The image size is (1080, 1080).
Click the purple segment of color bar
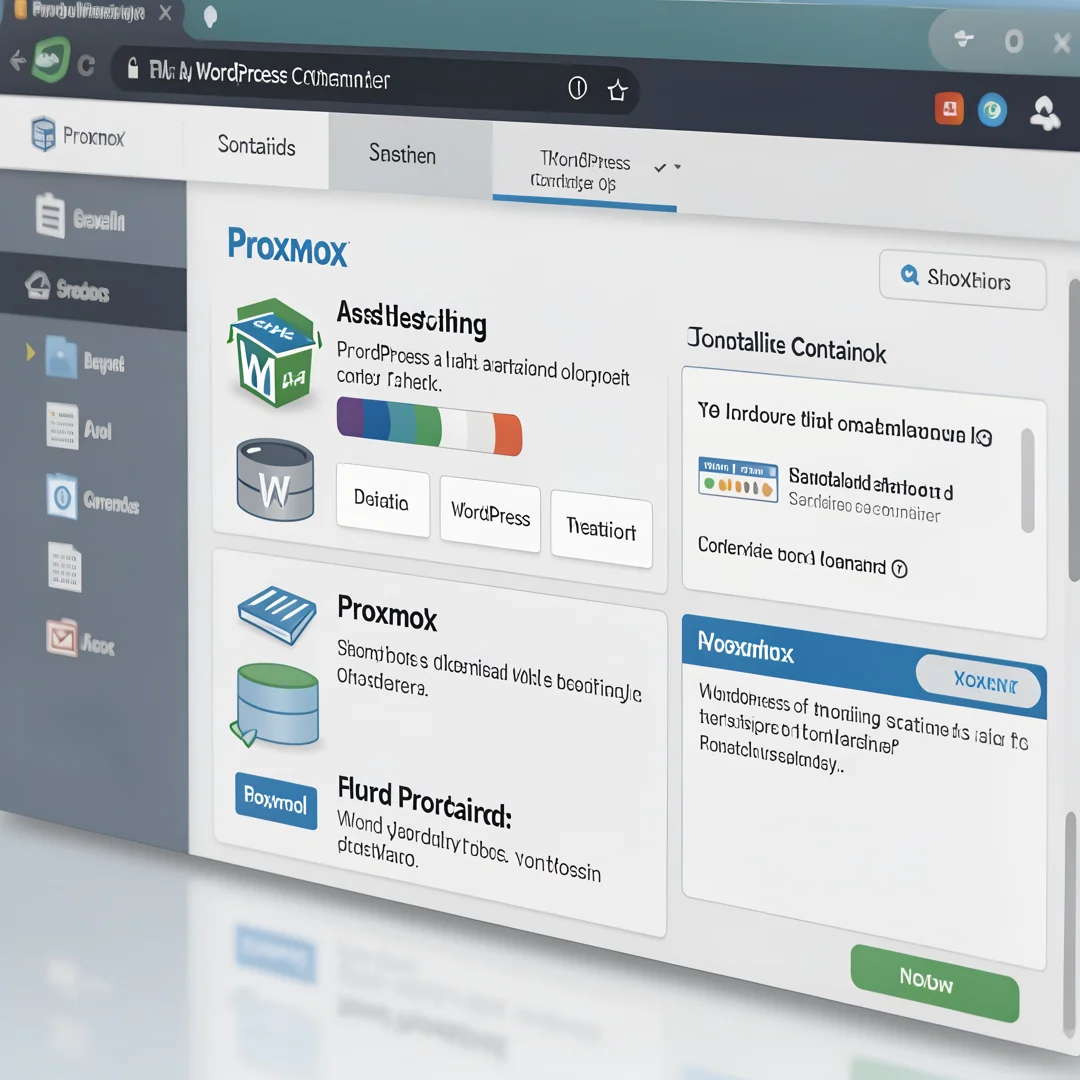coord(350,417)
